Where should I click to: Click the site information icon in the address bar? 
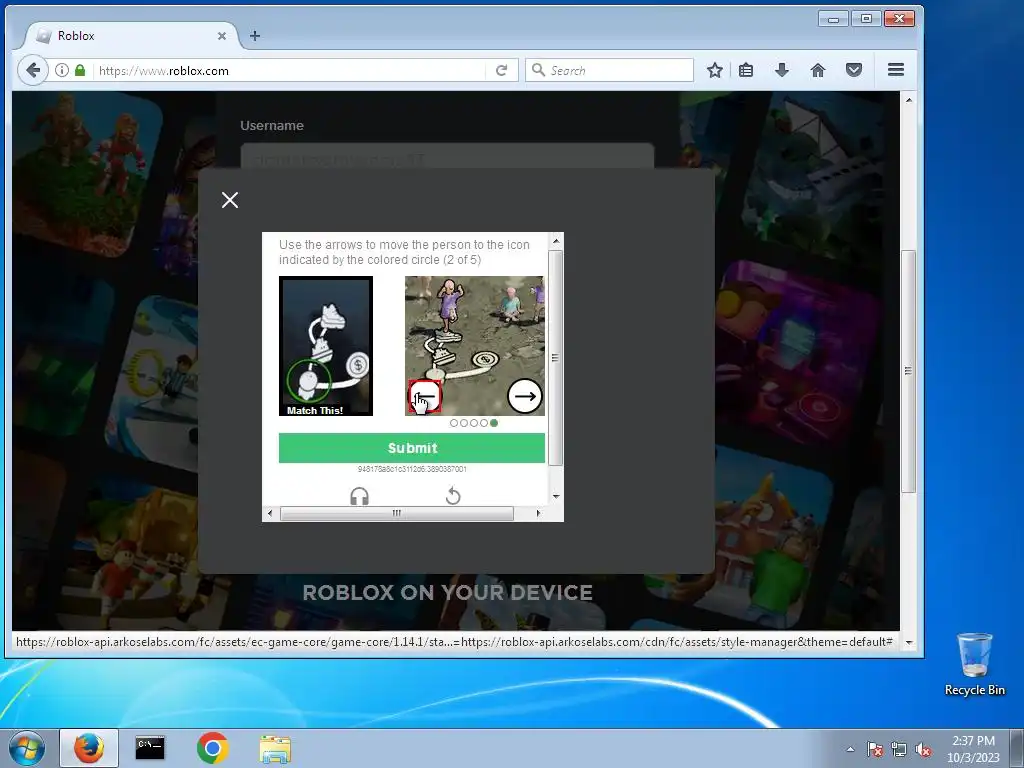pos(61,71)
